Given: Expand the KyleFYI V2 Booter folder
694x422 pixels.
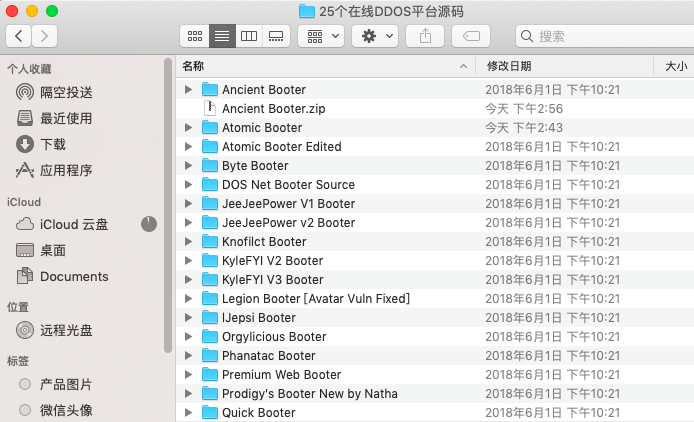Looking at the screenshot, I should (x=189, y=261).
